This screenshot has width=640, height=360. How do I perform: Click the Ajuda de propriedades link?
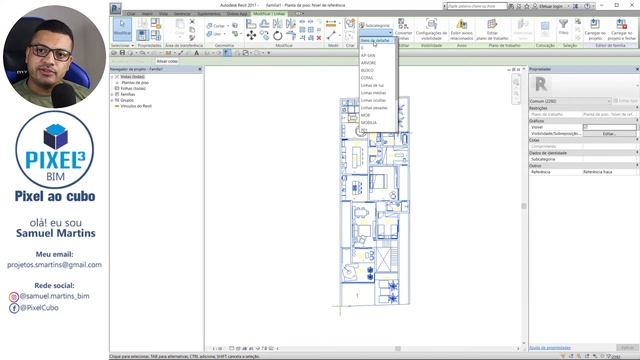click(x=550, y=348)
